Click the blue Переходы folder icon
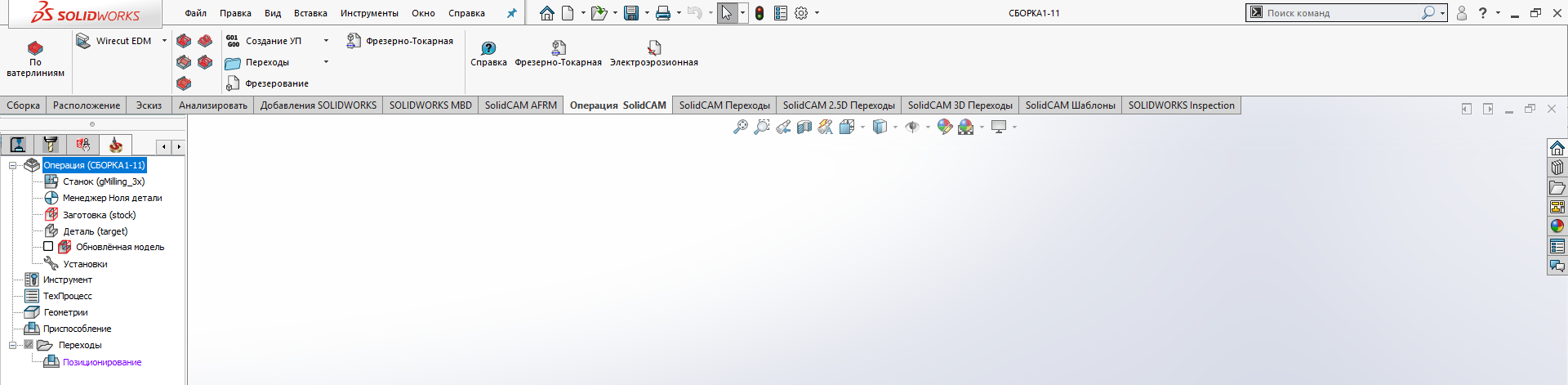 pos(233,62)
